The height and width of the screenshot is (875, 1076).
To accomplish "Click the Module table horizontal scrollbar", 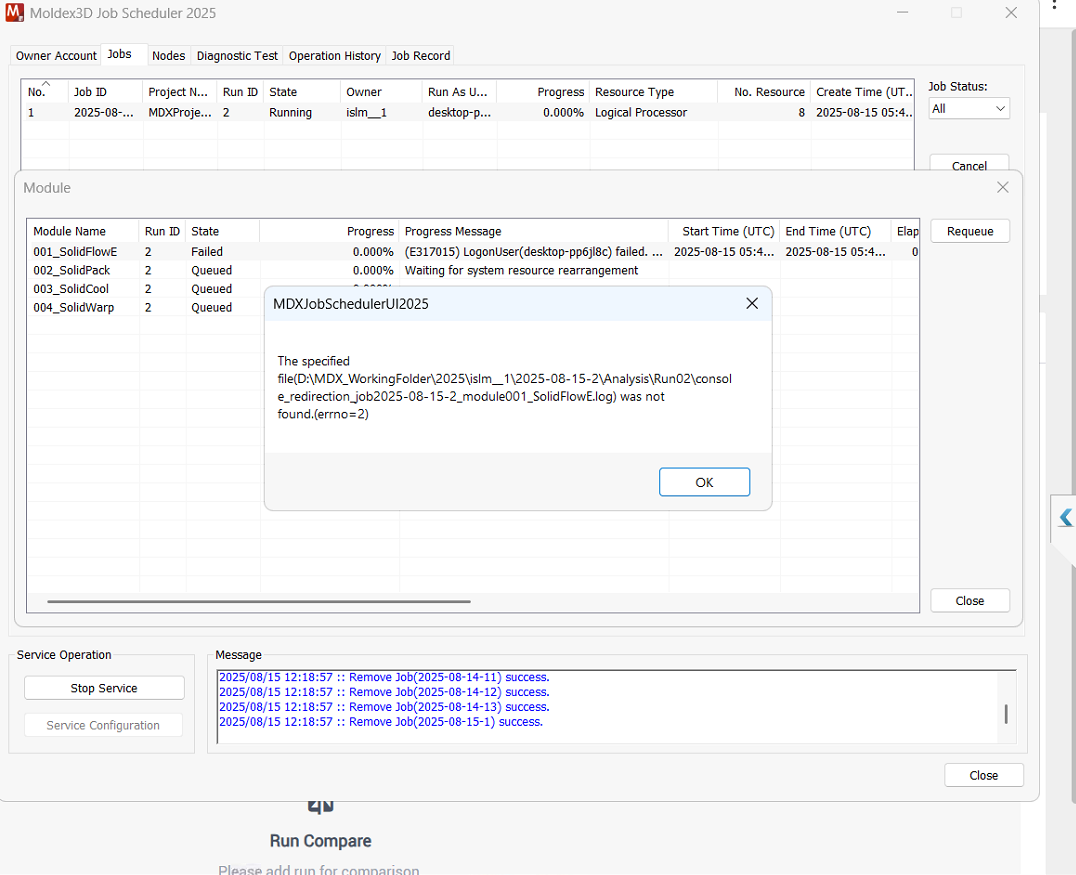I will tap(259, 601).
